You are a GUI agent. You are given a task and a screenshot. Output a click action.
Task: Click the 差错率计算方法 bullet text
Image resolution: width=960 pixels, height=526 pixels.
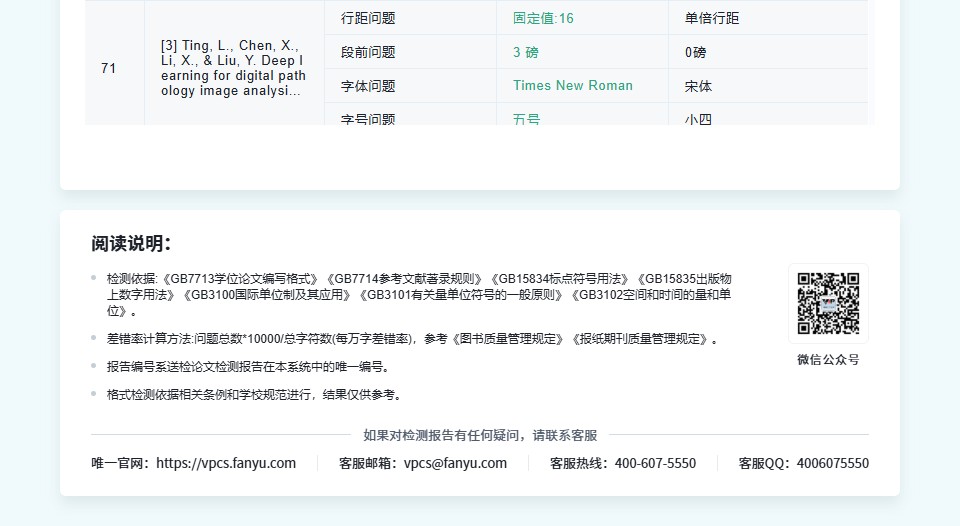pyautogui.click(x=412, y=339)
